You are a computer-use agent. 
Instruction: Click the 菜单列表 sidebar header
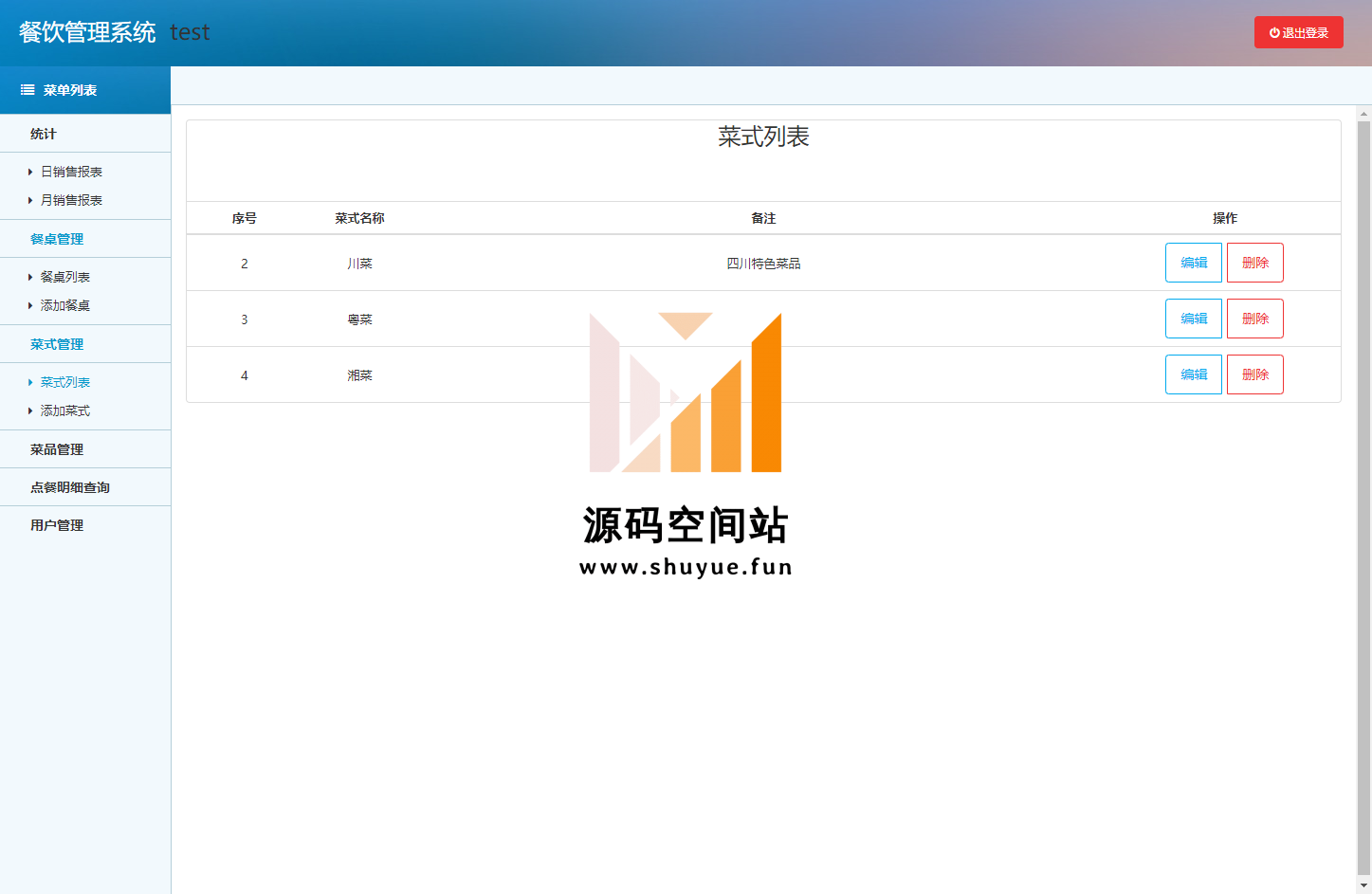click(x=85, y=90)
